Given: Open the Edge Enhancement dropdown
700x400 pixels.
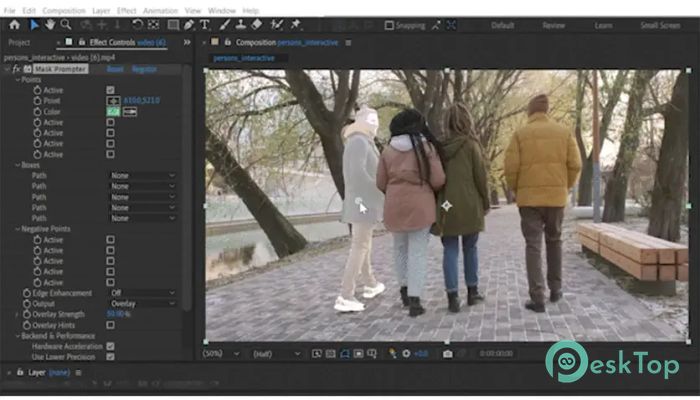Looking at the screenshot, I should coord(142,293).
